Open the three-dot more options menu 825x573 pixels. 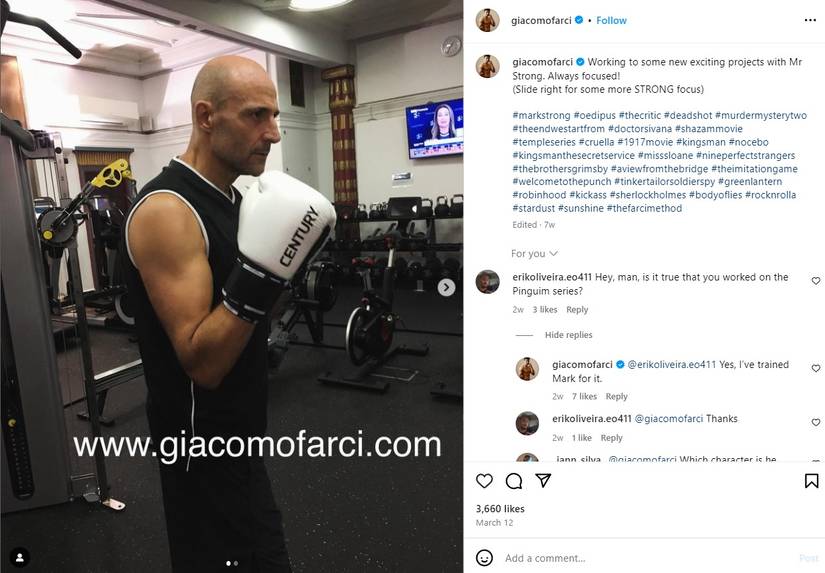coord(810,20)
